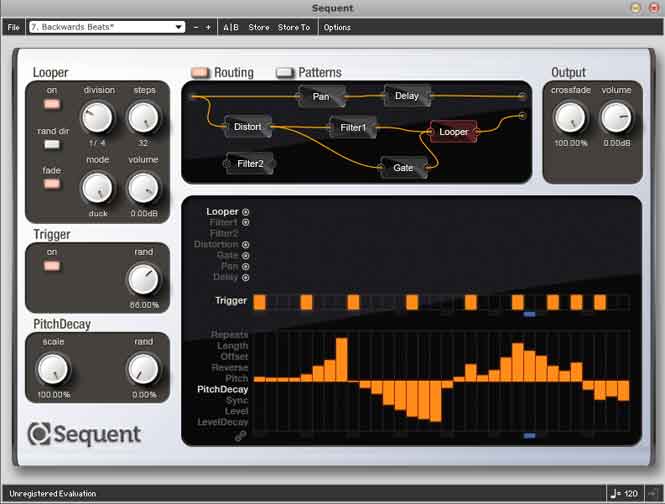Click the link chain icon below parameters

(240, 436)
